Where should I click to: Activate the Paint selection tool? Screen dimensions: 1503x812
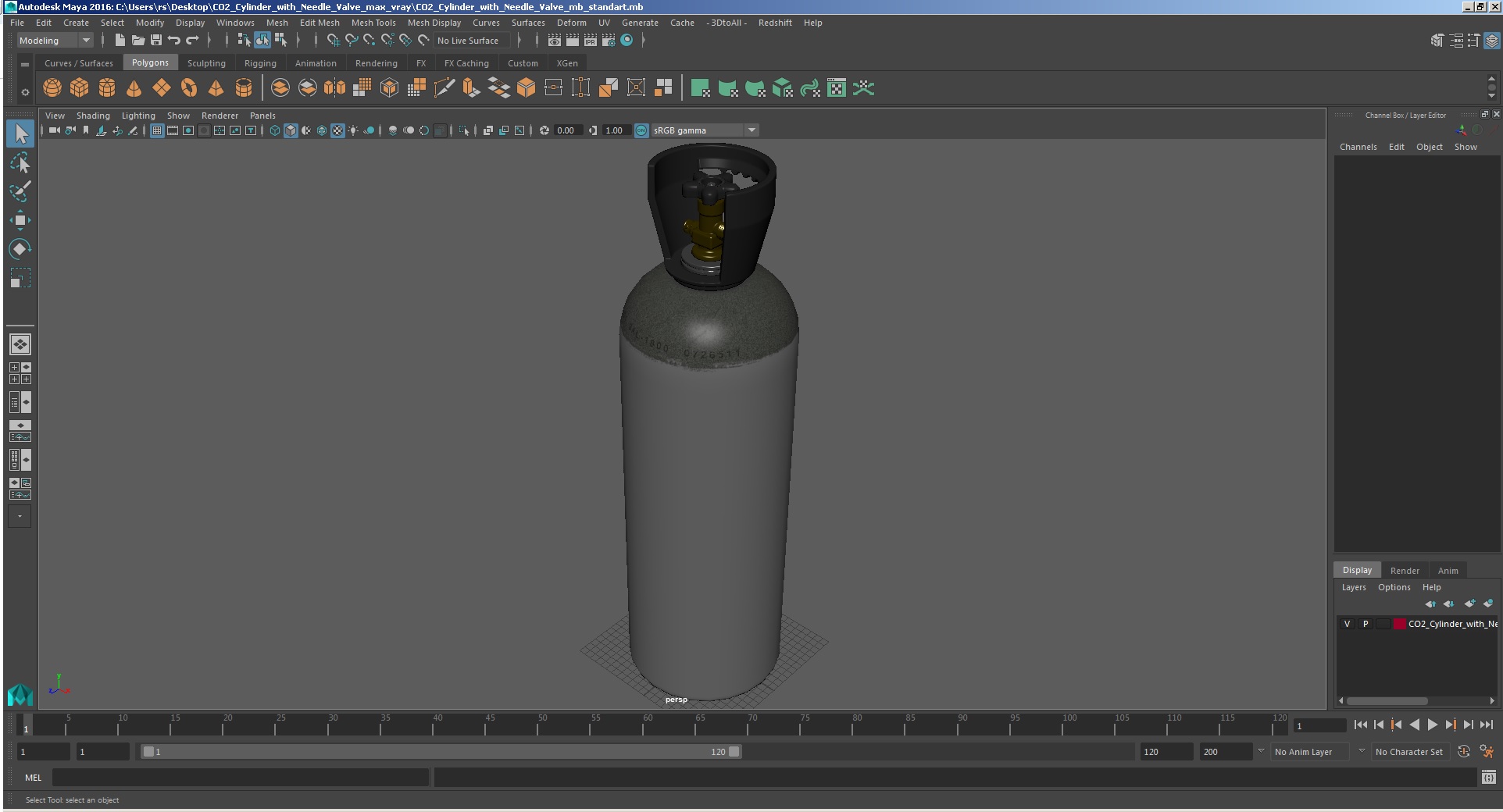(x=20, y=191)
